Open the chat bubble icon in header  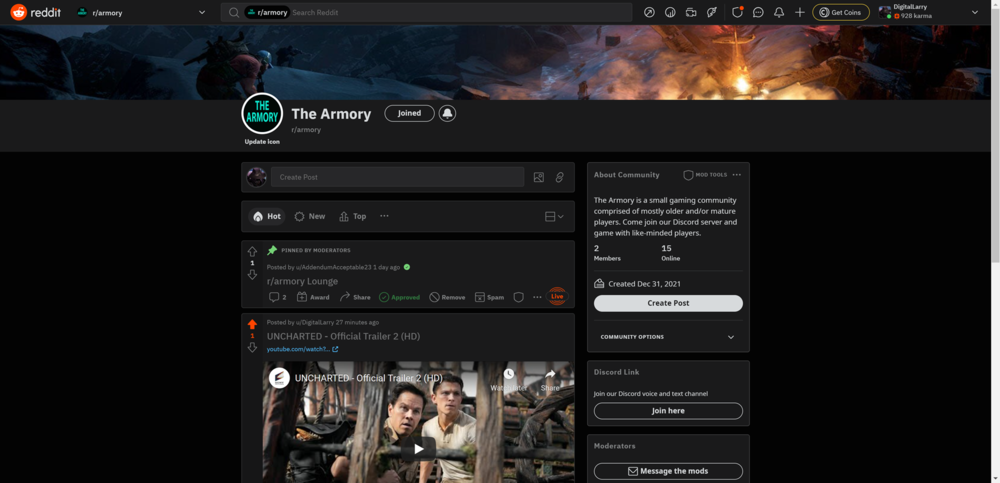(x=758, y=12)
